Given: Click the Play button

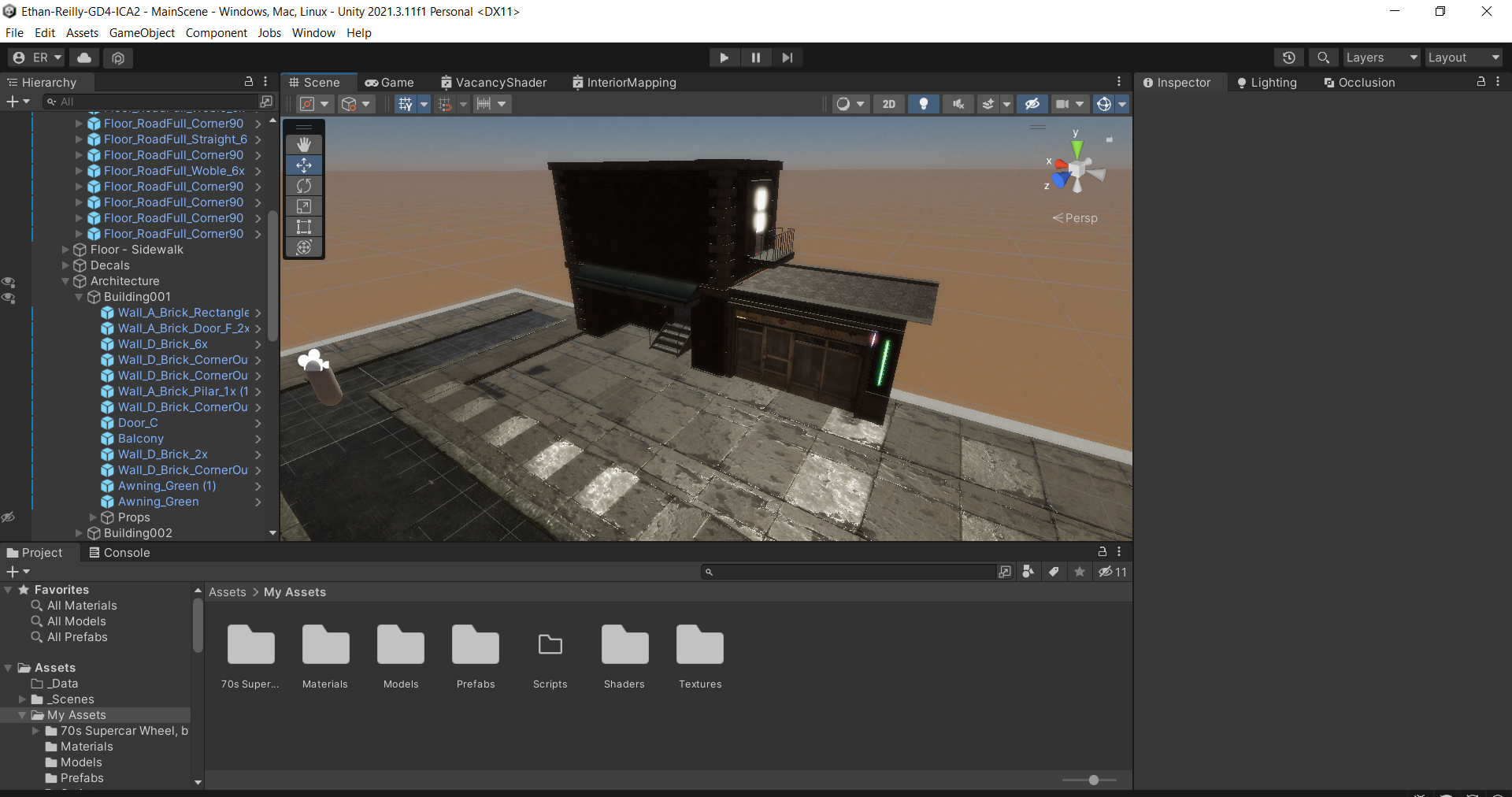Looking at the screenshot, I should coord(724,57).
